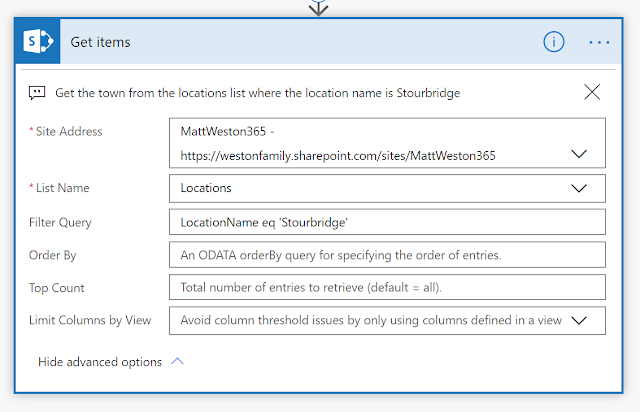
Task: Collapse with the Hide advanced options chevron
Action: click(x=178, y=362)
